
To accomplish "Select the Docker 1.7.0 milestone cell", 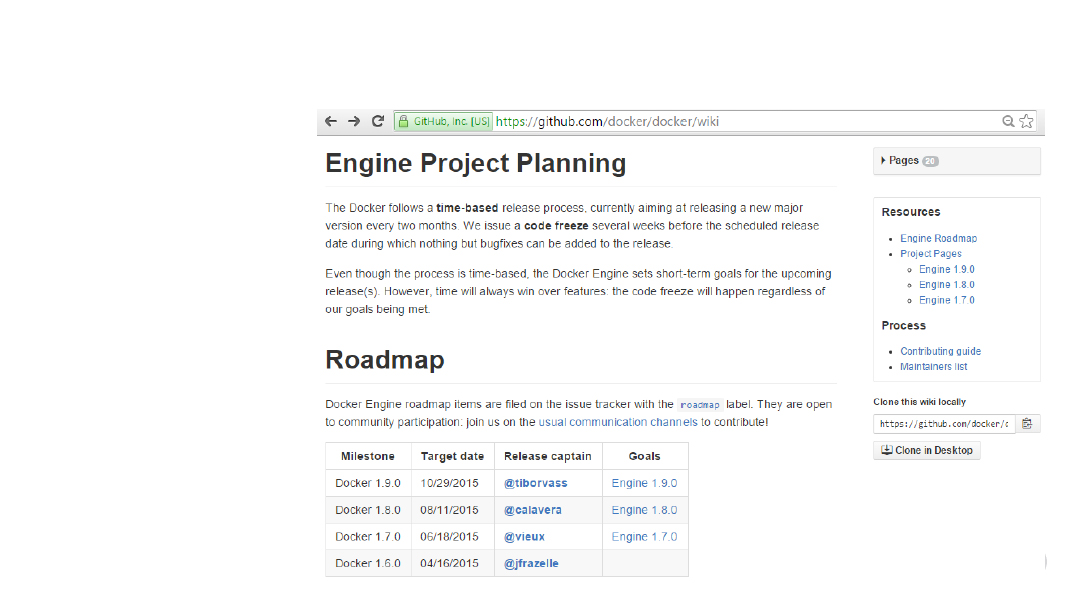I will [368, 537].
